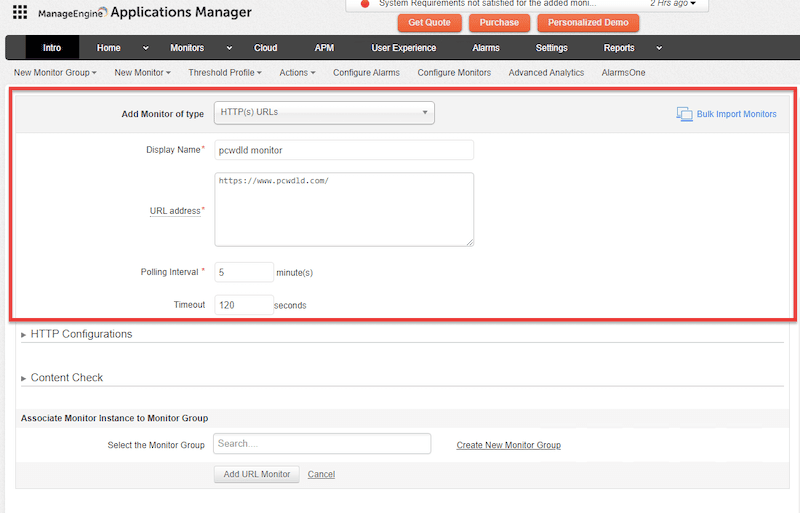Open the monitor type HTTP(s) URLs dropdown
Image resolution: width=800 pixels, height=513 pixels.
click(324, 112)
